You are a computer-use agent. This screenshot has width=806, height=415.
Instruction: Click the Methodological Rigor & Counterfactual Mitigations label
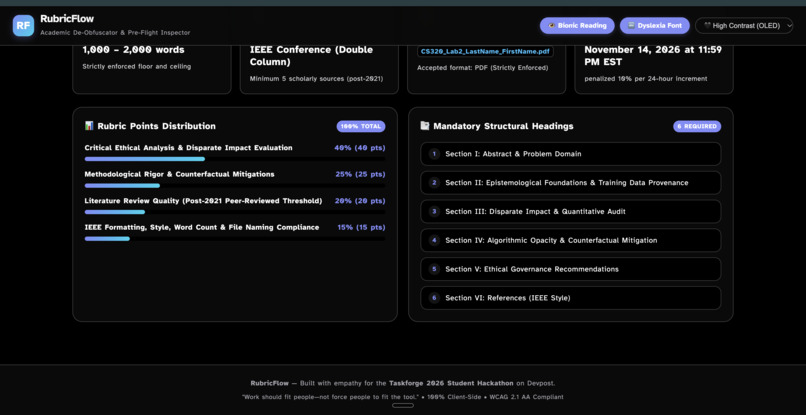pos(179,174)
